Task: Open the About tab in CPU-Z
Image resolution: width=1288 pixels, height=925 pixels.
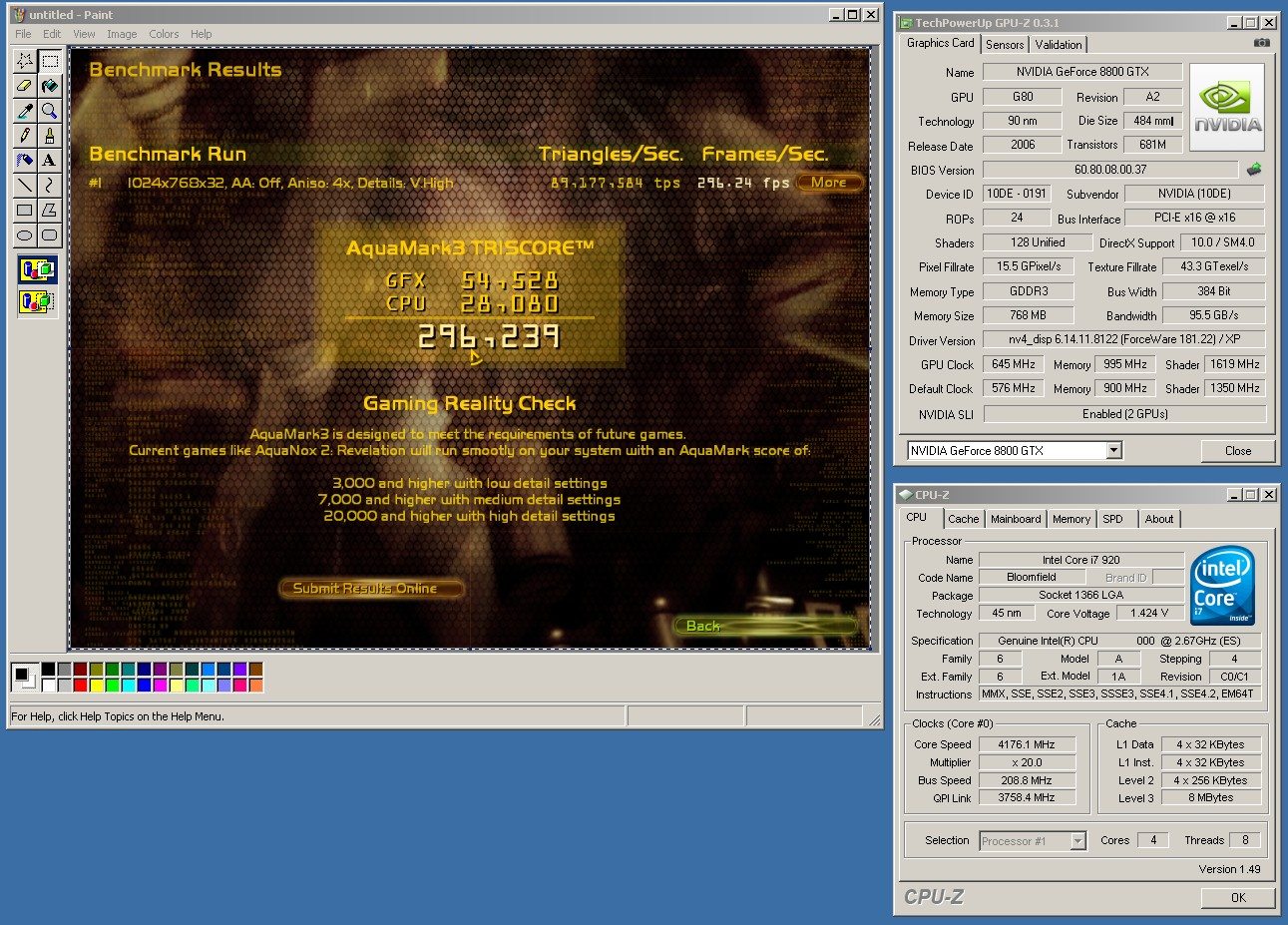Action: 1159,519
